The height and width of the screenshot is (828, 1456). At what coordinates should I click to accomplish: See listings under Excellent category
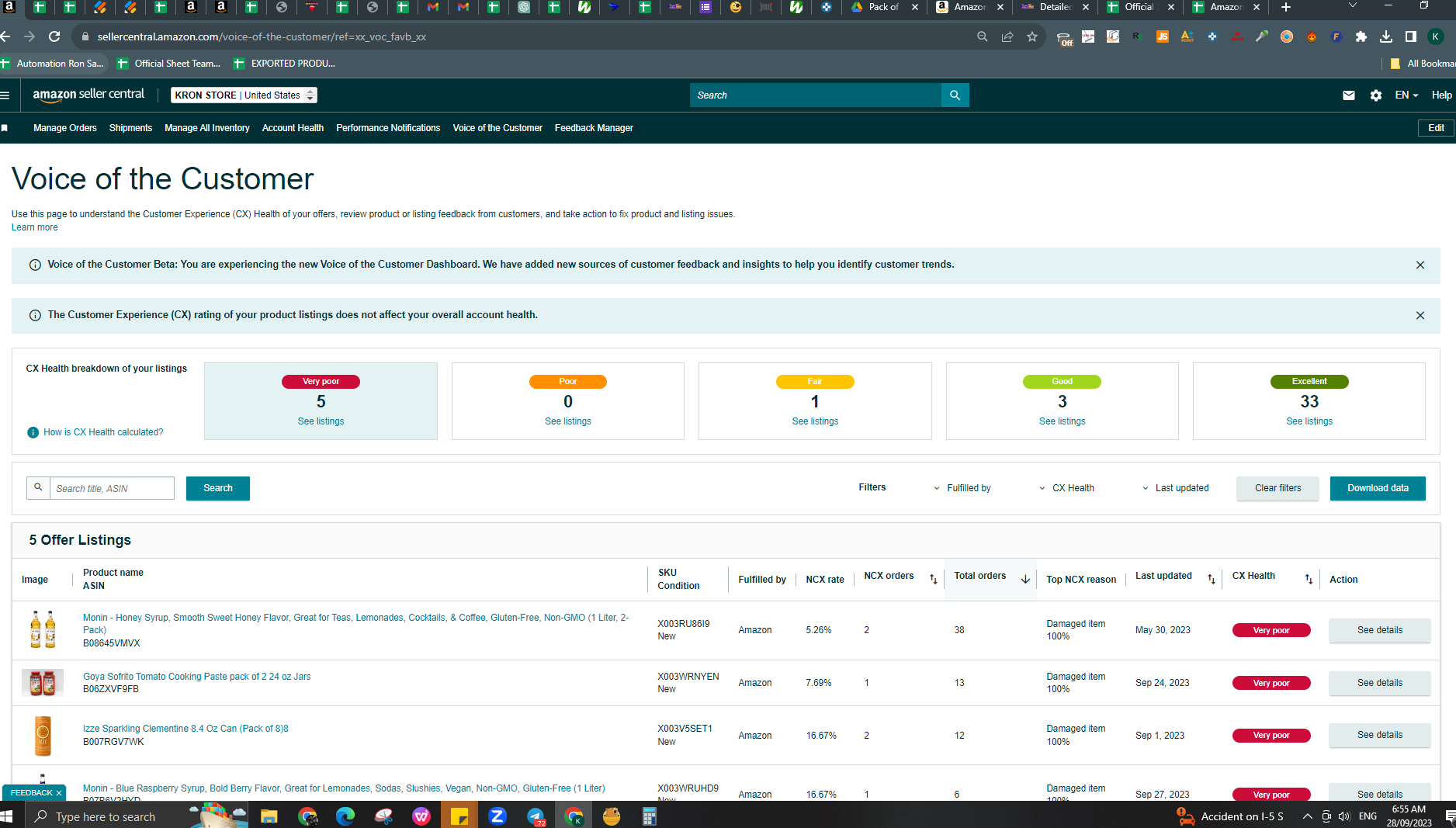1309,421
